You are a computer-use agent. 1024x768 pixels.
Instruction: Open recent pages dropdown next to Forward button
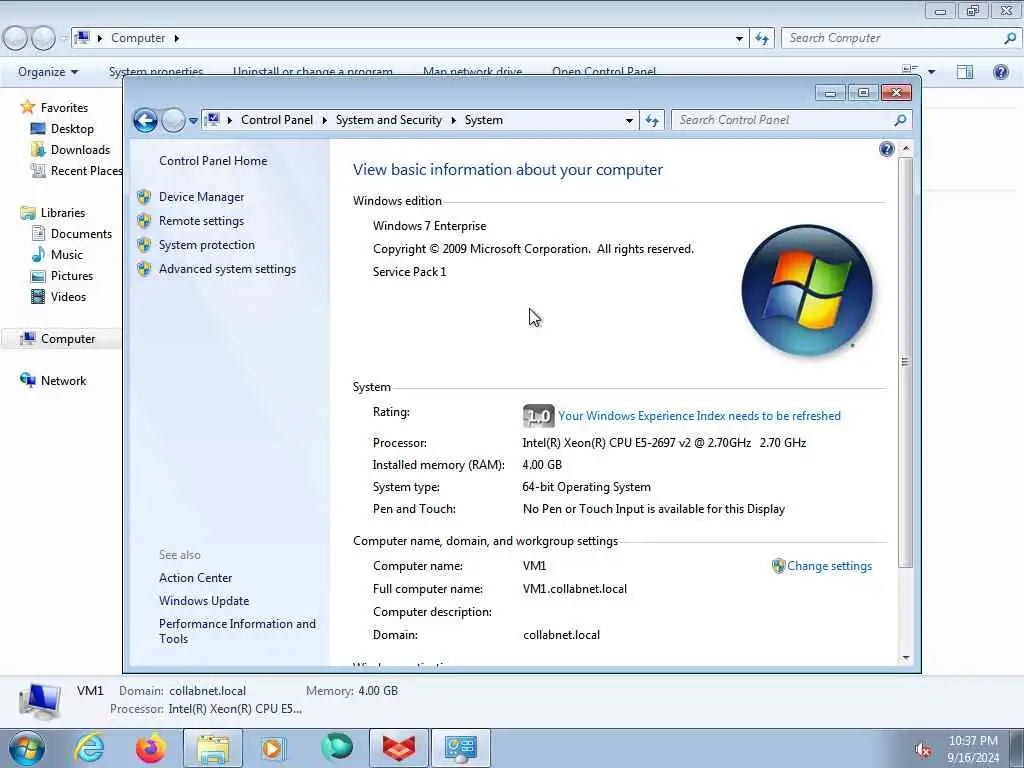(193, 120)
